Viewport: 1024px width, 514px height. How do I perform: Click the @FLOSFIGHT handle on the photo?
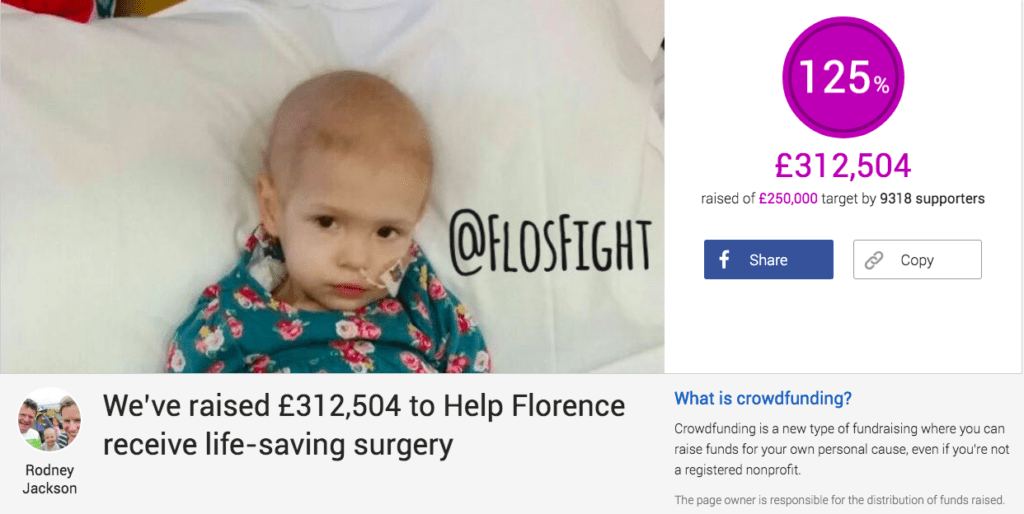pyautogui.click(x=551, y=246)
